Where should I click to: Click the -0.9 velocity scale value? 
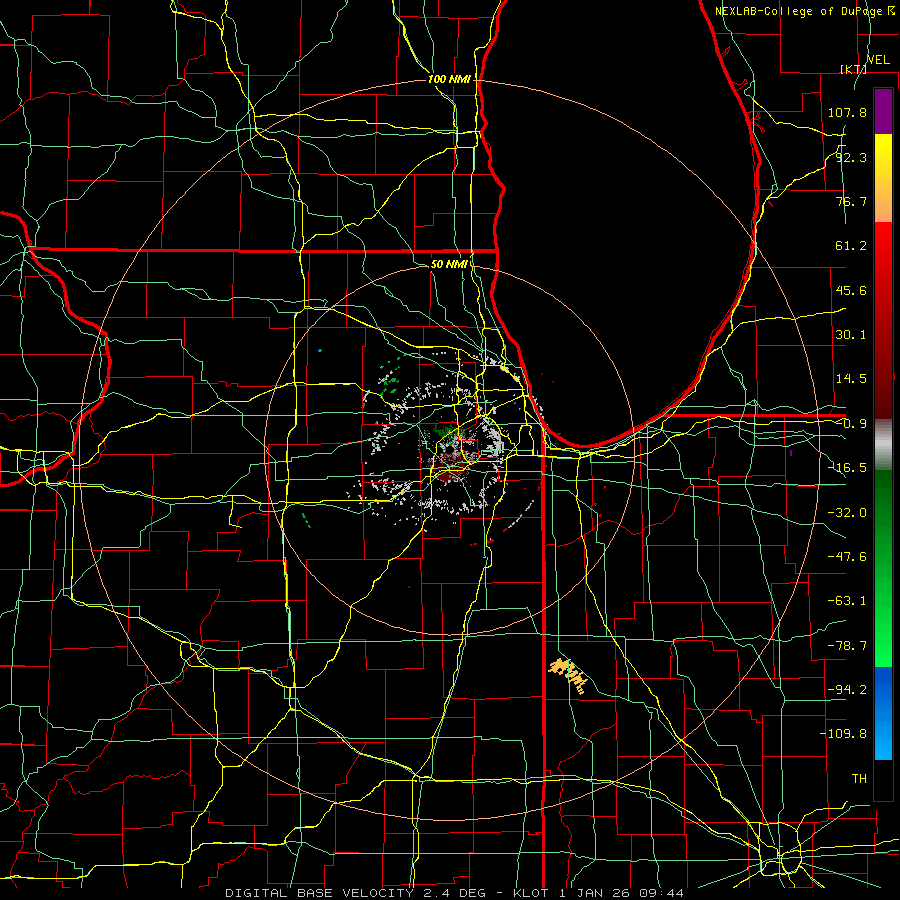pos(851,424)
